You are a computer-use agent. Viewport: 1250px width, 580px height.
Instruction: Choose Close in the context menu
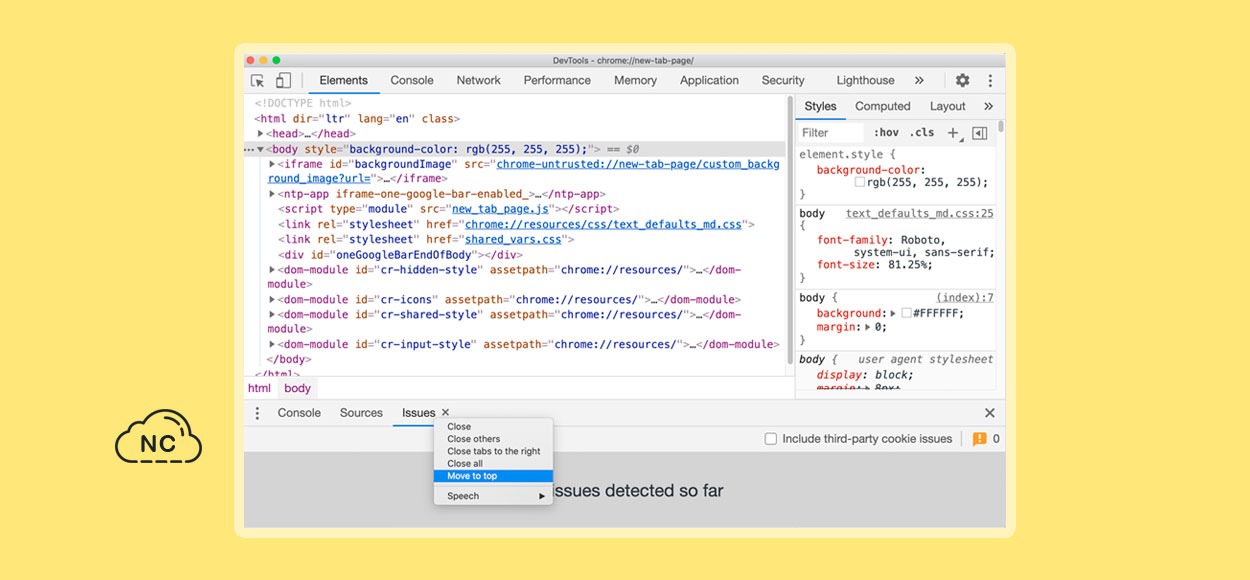click(493, 427)
